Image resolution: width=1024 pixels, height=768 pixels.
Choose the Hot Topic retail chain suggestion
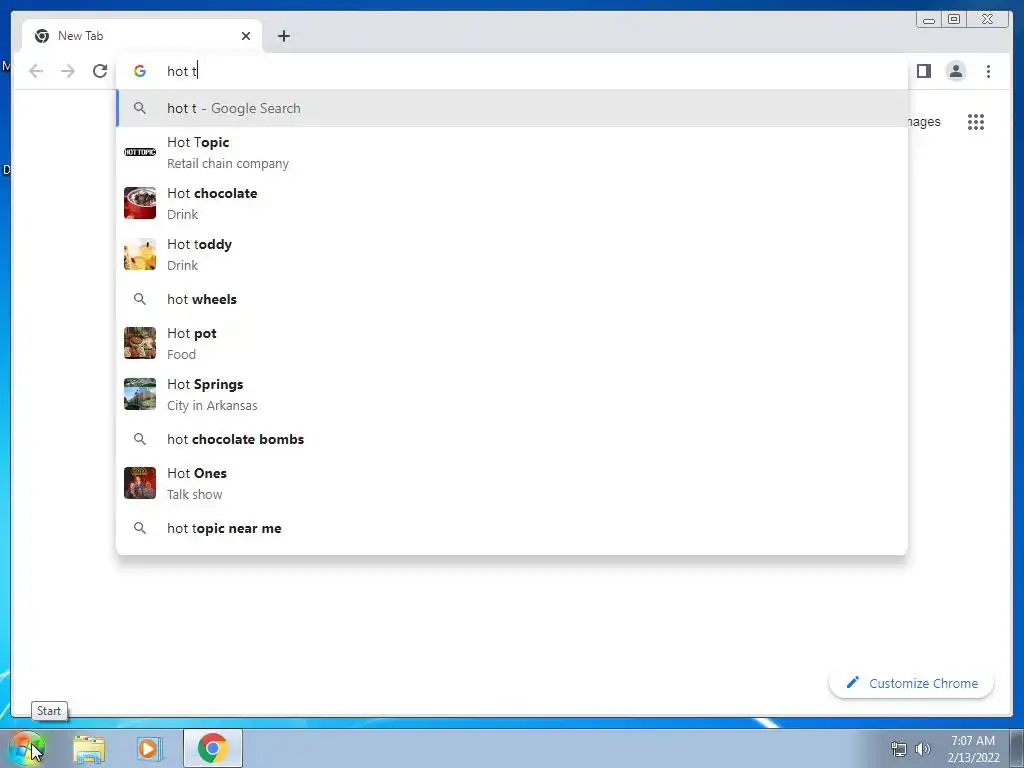[512, 152]
